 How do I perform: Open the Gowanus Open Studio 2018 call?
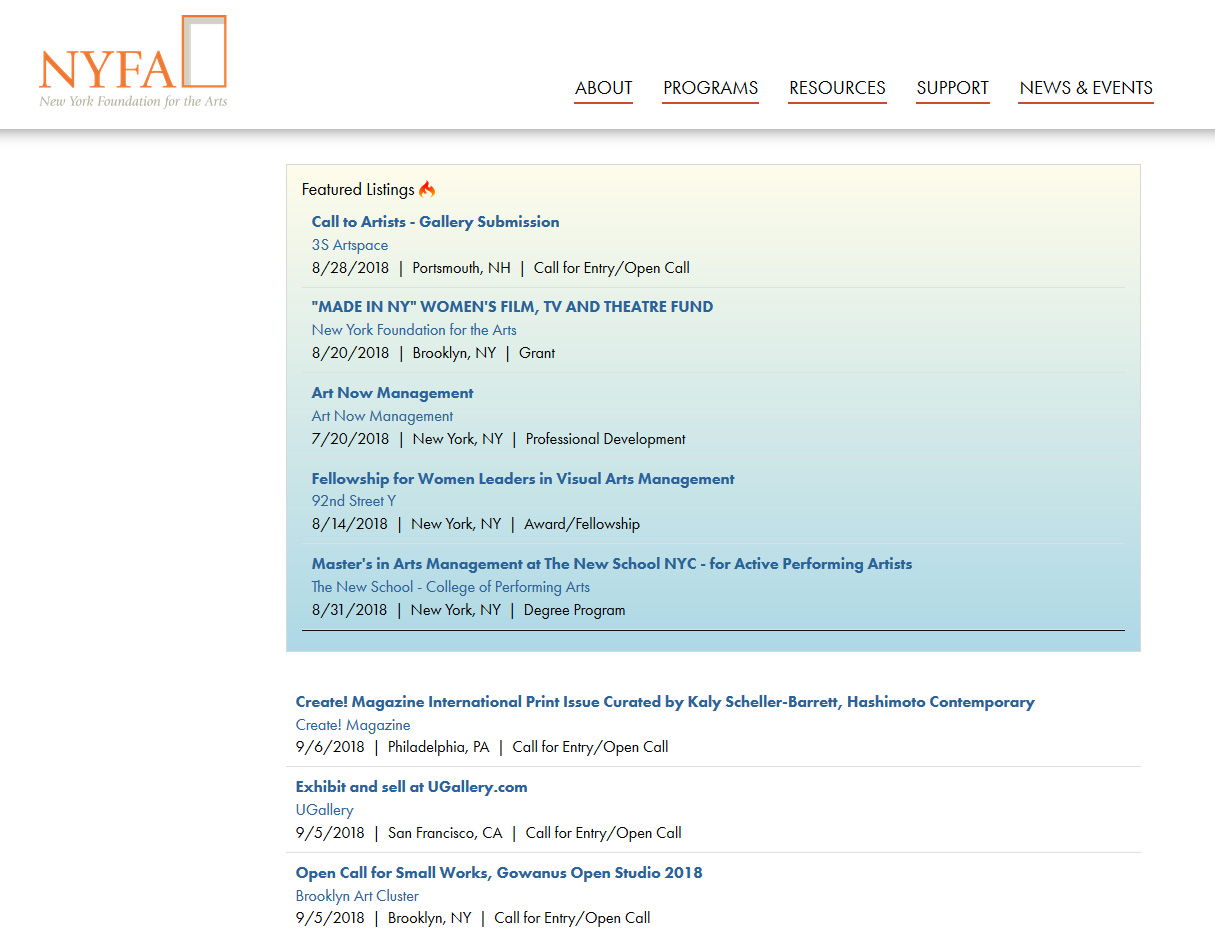tap(499, 873)
